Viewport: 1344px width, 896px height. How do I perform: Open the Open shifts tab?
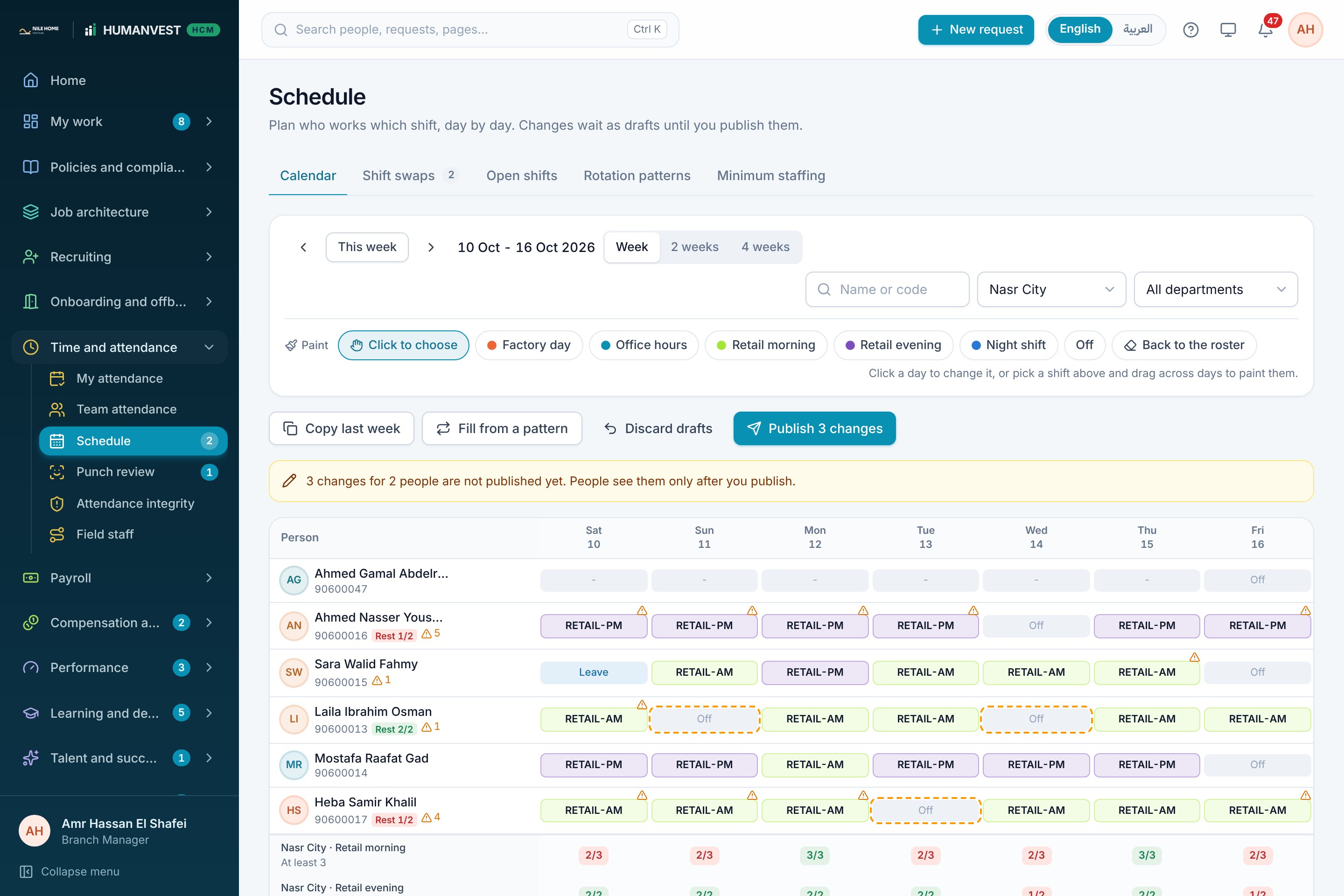(521, 175)
